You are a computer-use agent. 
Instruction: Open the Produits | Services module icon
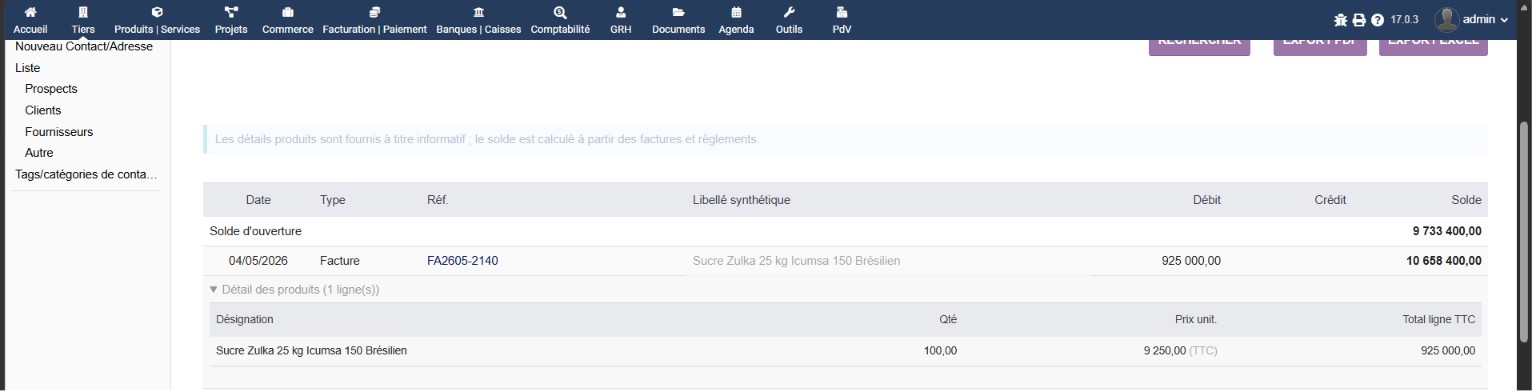pyautogui.click(x=157, y=12)
